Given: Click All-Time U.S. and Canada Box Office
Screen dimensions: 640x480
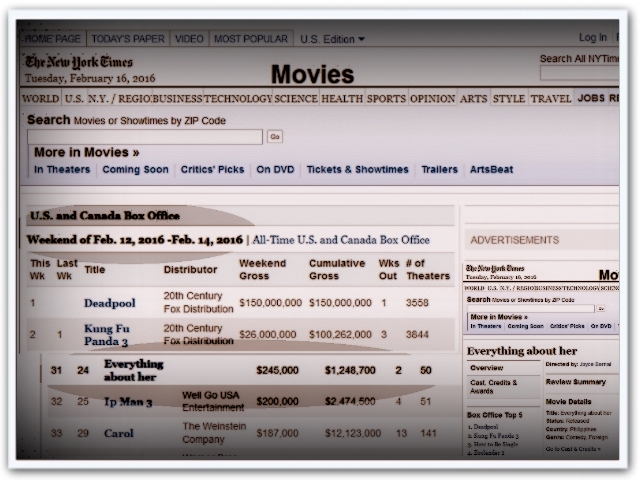Looking at the screenshot, I should pos(341,240).
